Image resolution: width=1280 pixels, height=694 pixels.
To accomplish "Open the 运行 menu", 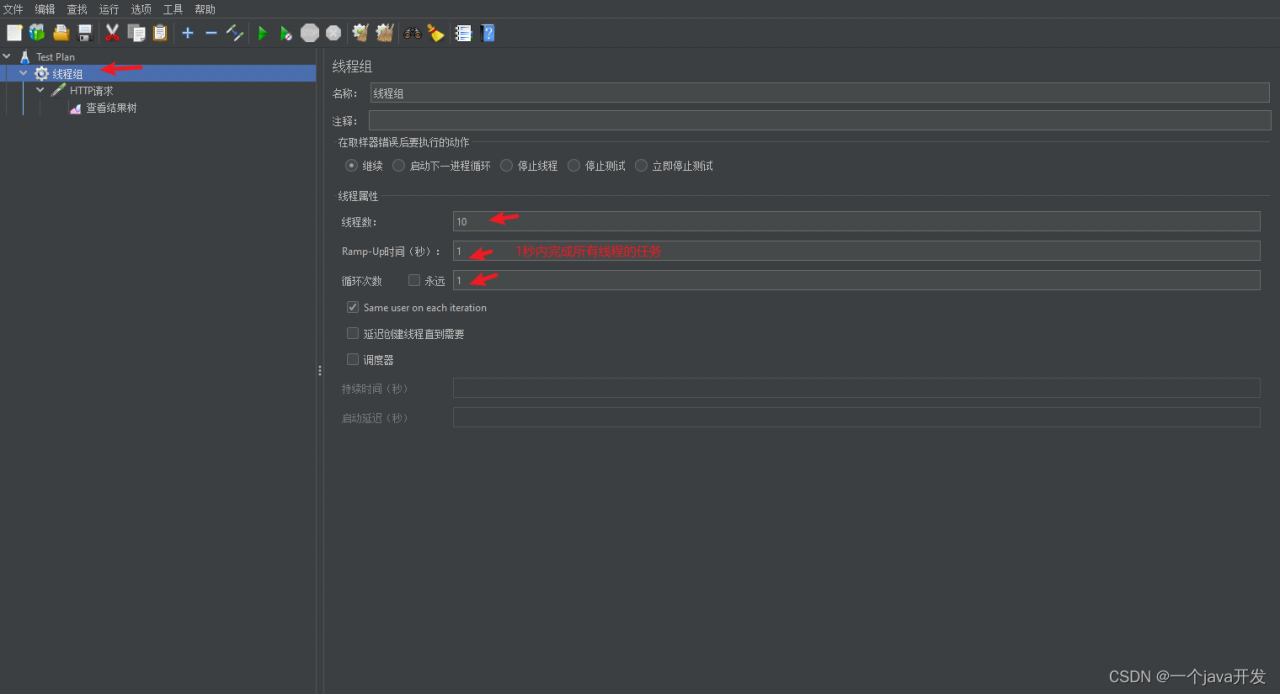I will click(x=108, y=9).
